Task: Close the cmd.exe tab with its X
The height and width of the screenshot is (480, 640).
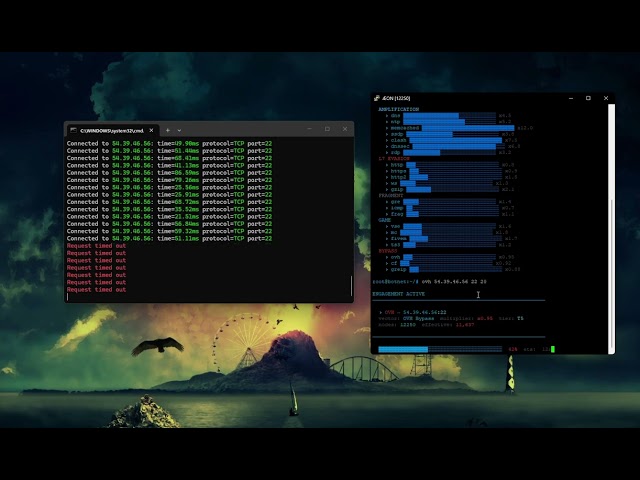Action: [151, 130]
